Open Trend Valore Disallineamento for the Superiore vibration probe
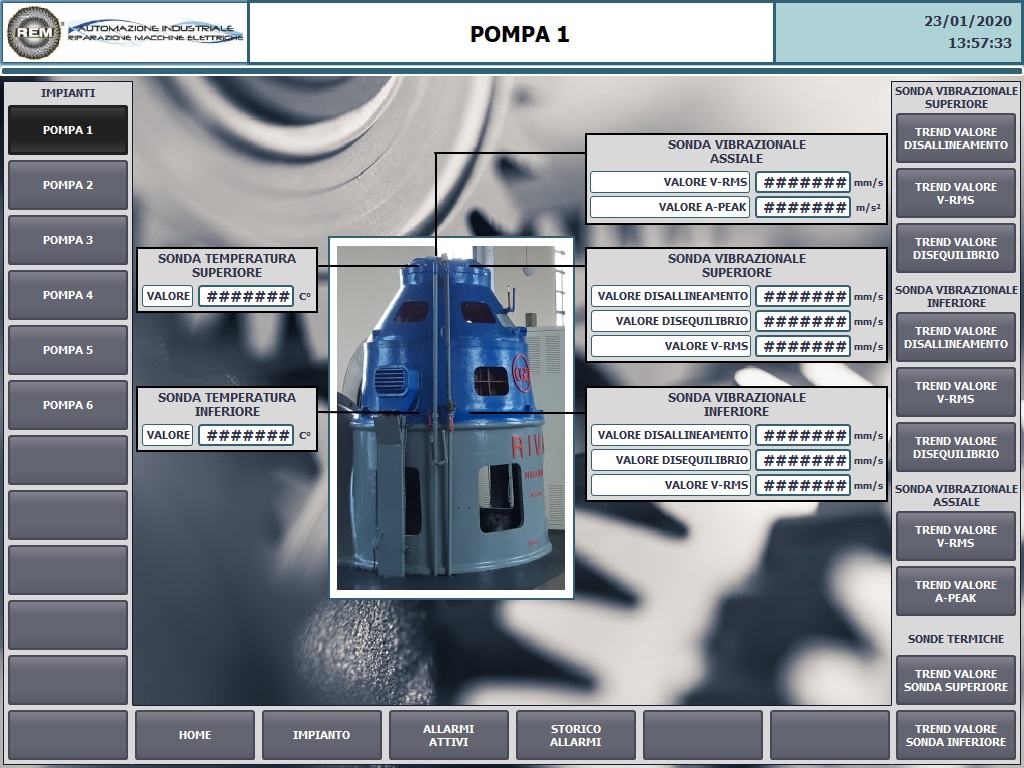Viewport: 1024px width, 768px height. coord(956,138)
